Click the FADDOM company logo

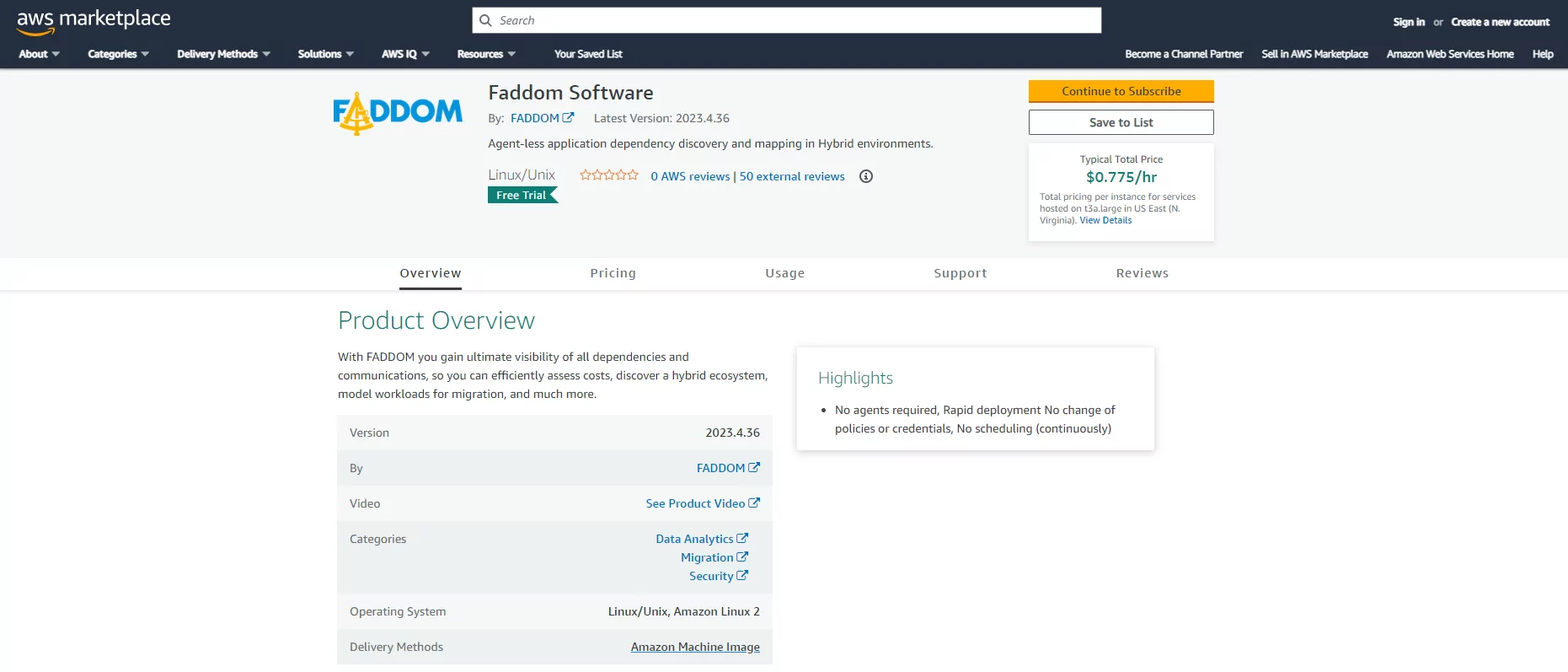click(x=398, y=113)
